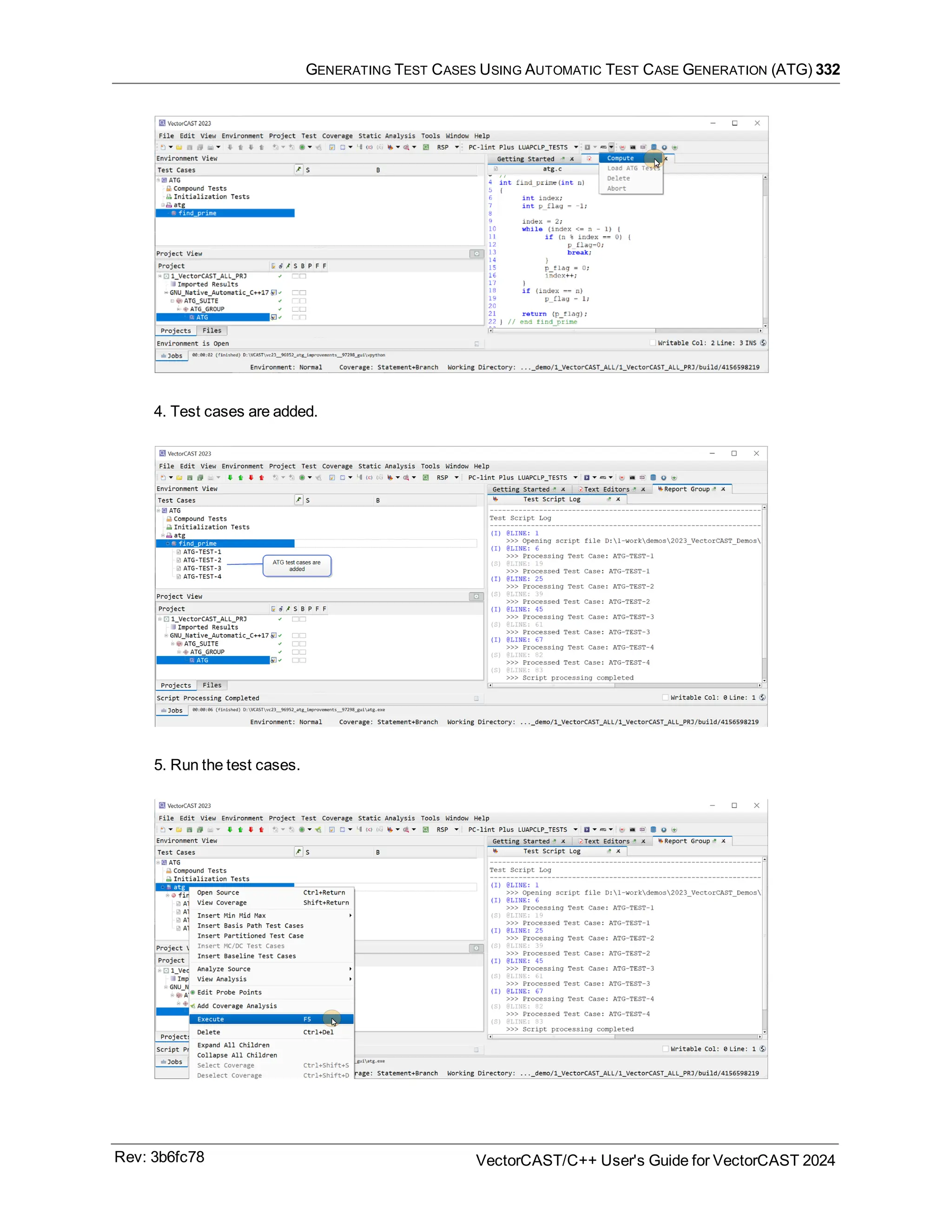Screen dimensions: 952x1232
Task: Select Abort in the ATG dropdown menu
Action: click(630, 188)
